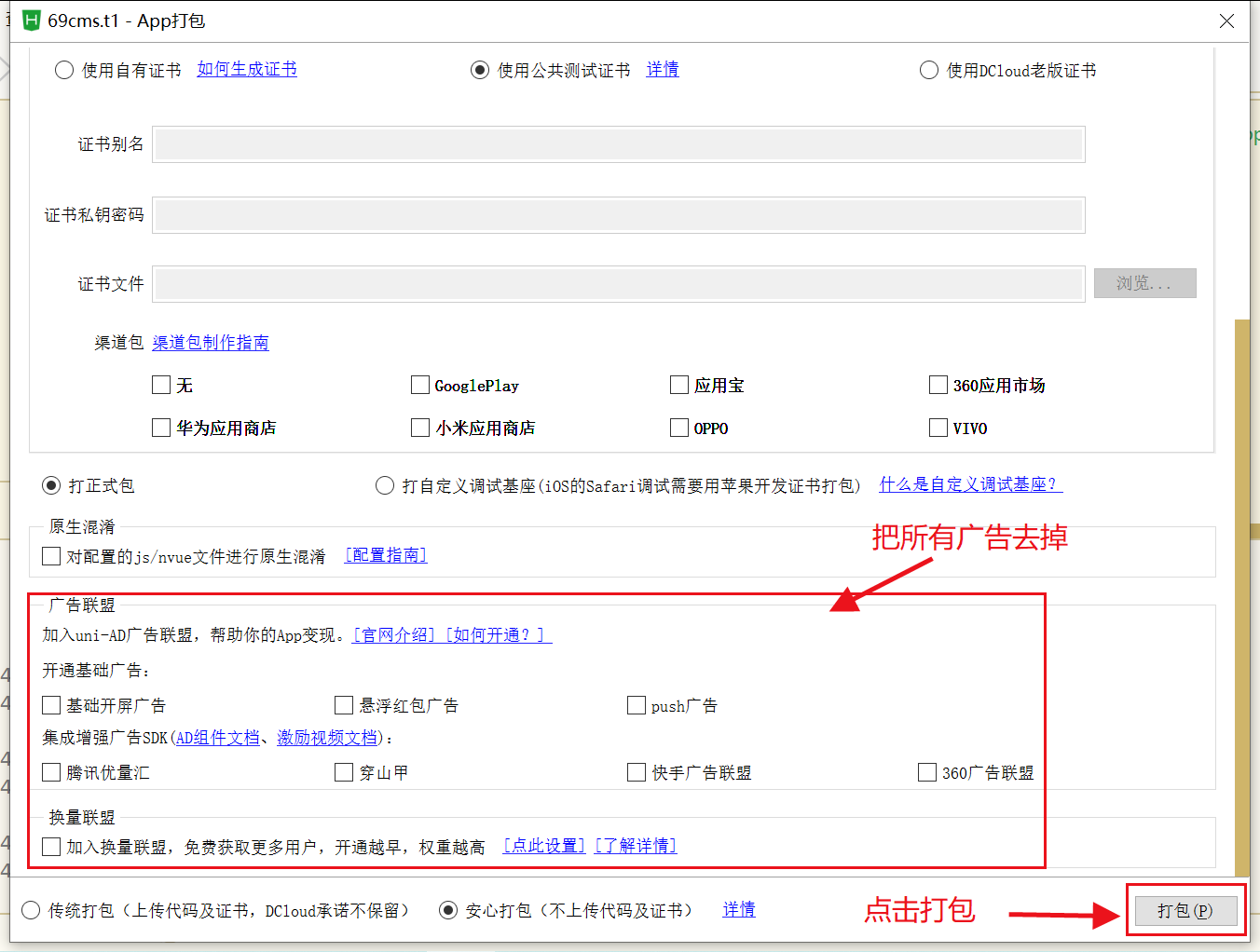Toggle the 360广告联盟 checkbox
Image resolution: width=1260 pixels, height=952 pixels.
point(927,772)
